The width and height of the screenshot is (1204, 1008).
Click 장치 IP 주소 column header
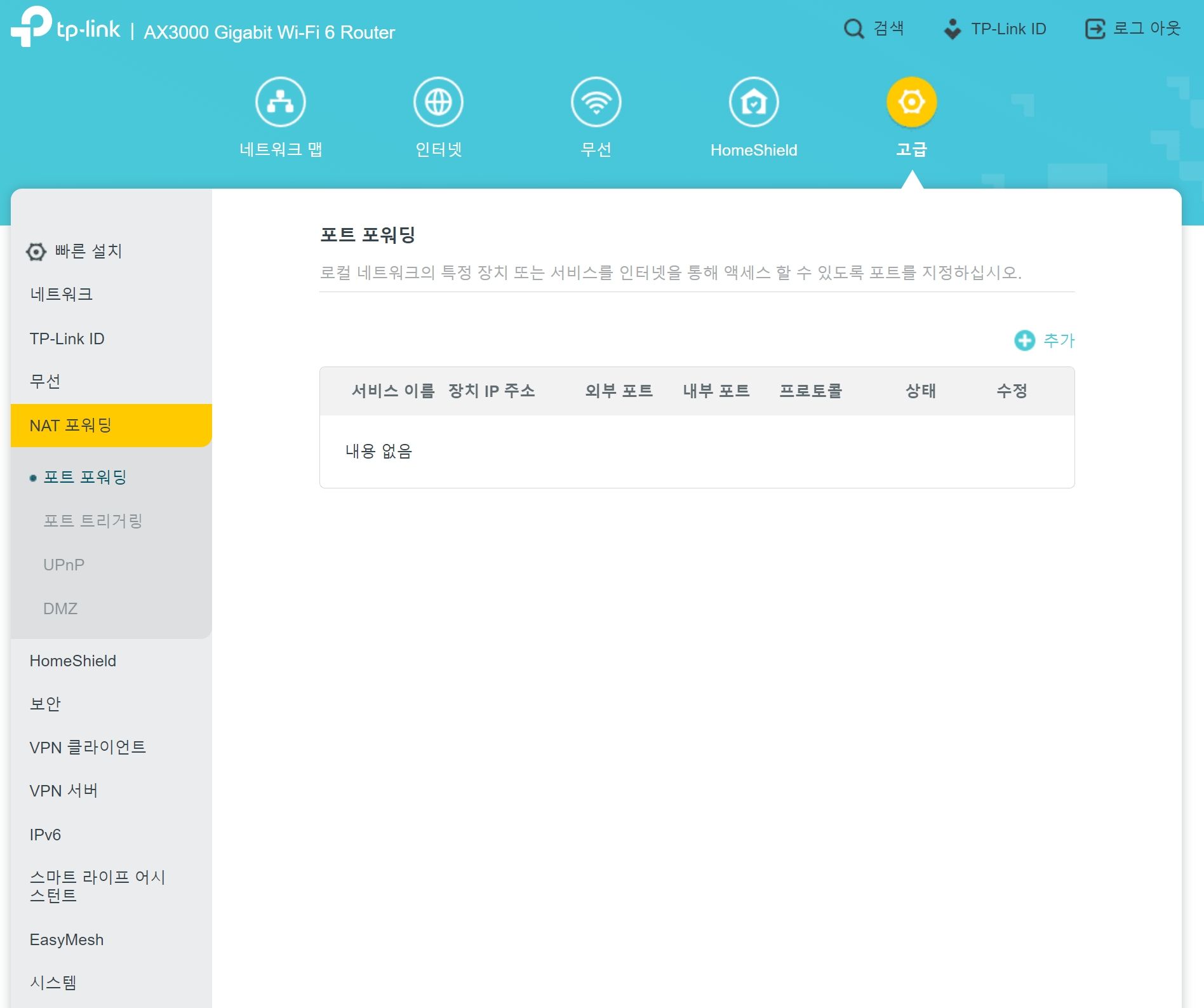pos(492,391)
